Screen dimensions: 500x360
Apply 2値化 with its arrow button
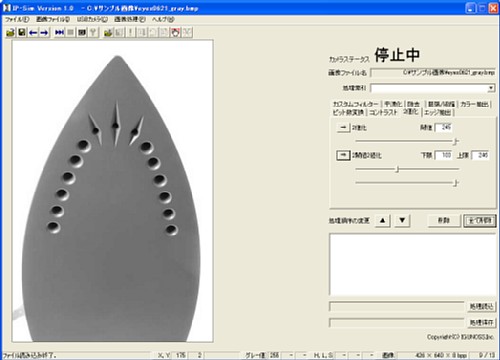click(343, 127)
